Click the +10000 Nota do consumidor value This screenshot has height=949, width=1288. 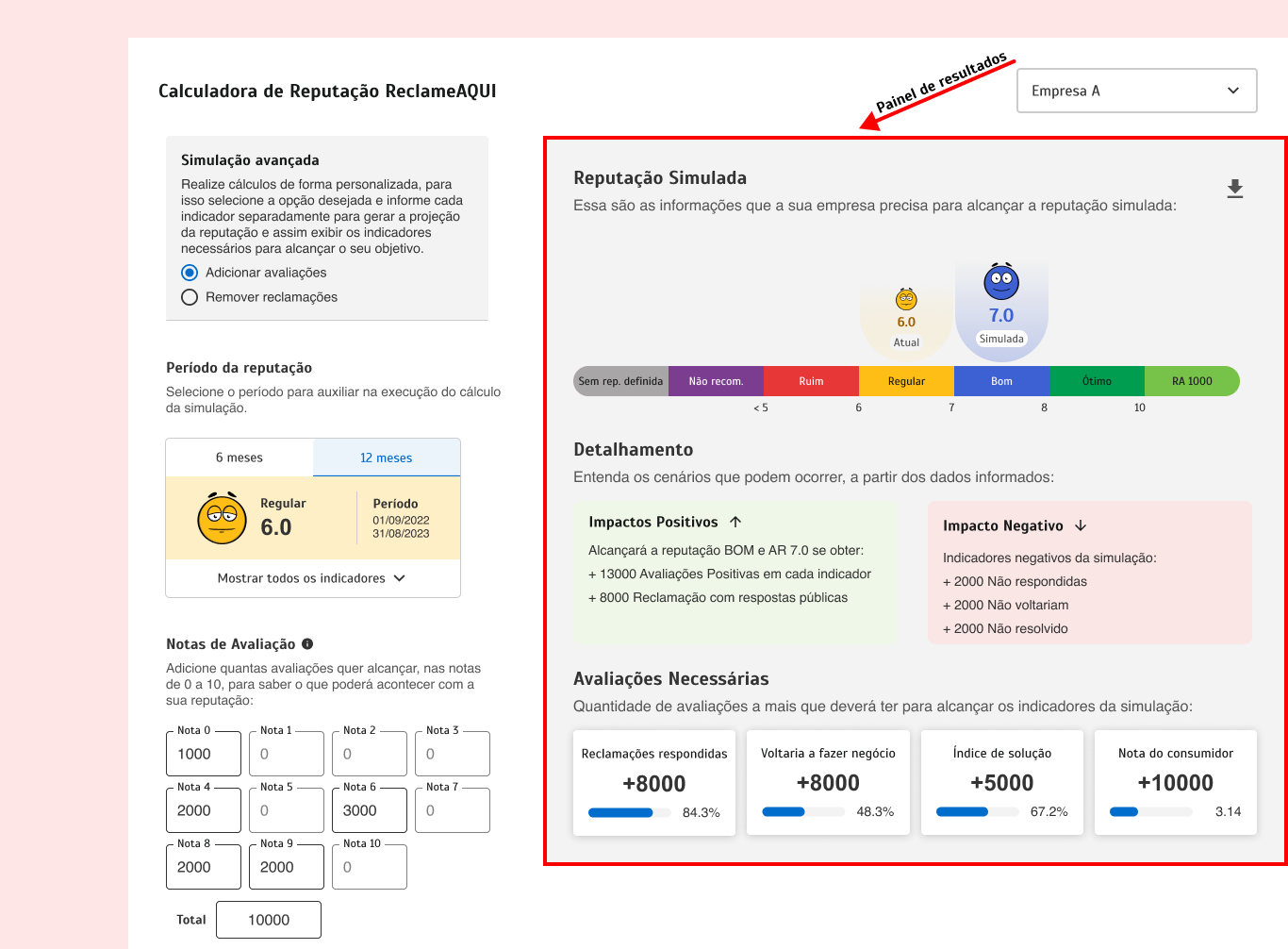click(1176, 783)
